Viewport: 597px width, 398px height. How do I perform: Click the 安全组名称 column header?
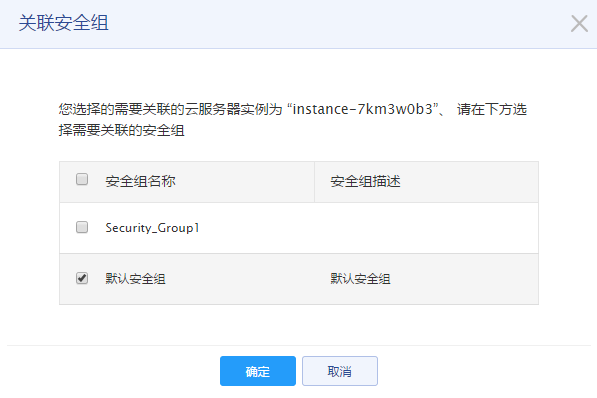140,181
